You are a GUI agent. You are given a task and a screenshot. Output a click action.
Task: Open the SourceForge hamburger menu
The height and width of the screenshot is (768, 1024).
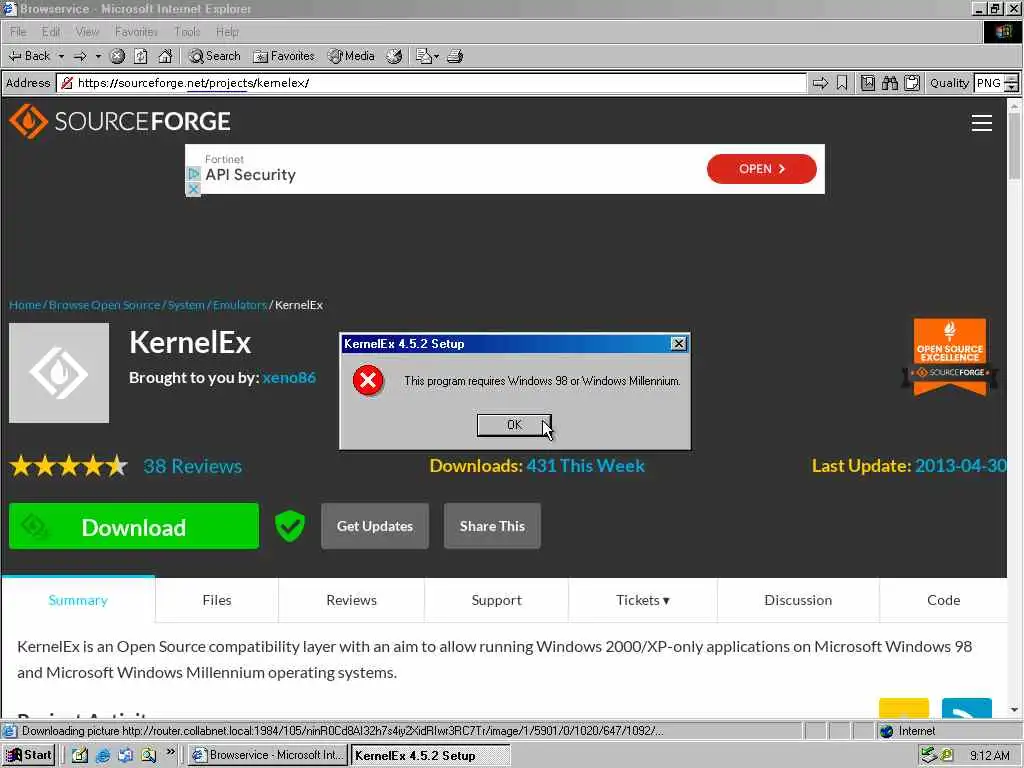point(982,123)
